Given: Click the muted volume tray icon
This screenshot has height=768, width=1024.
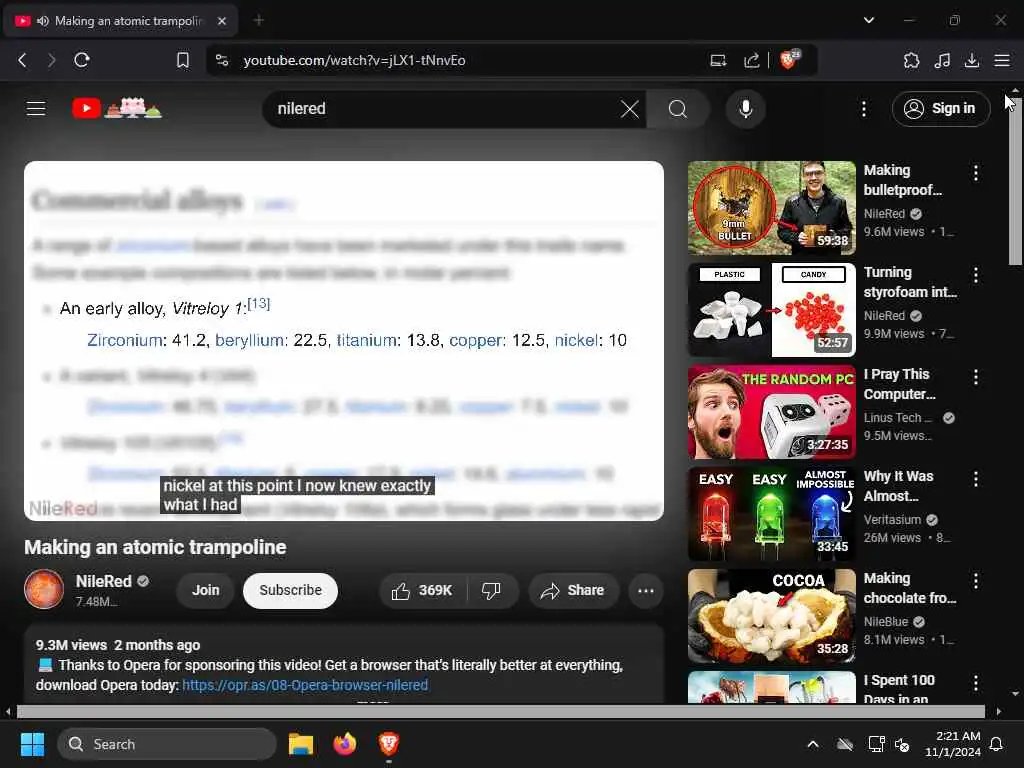Looking at the screenshot, I should tap(903, 744).
